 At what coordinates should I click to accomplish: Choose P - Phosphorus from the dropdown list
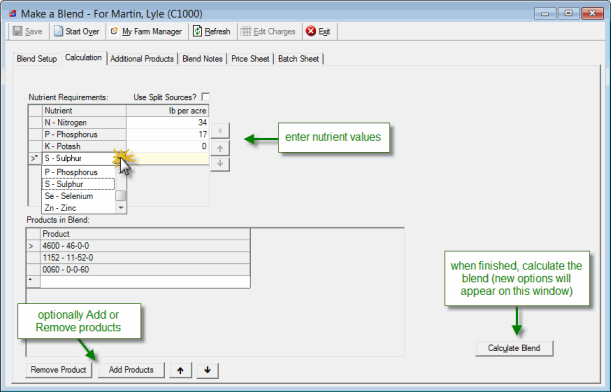tap(78, 172)
